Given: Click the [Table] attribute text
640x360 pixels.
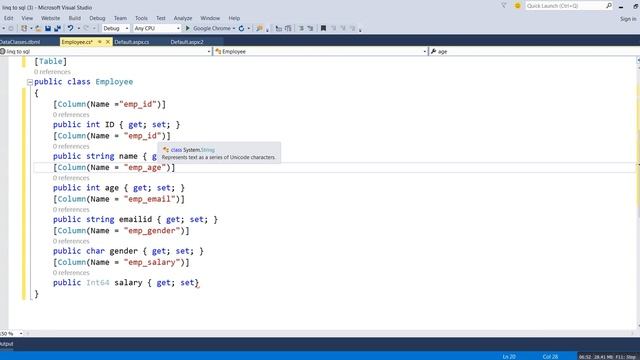Looking at the screenshot, I should click(x=51, y=61).
